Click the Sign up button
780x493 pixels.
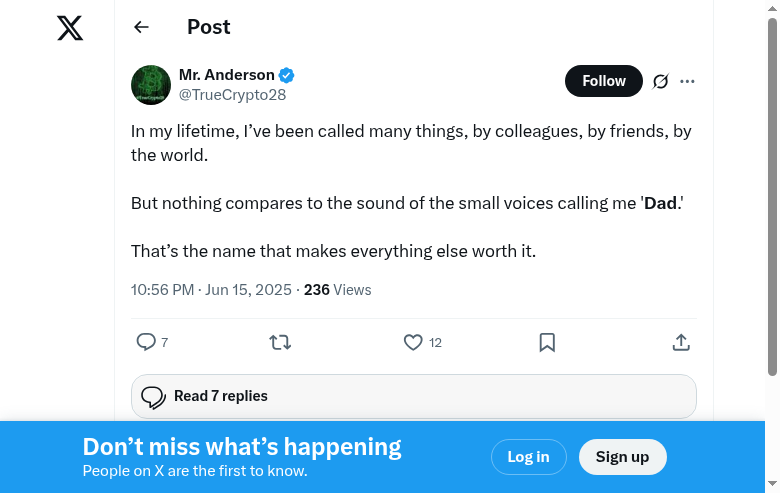pyautogui.click(x=622, y=457)
